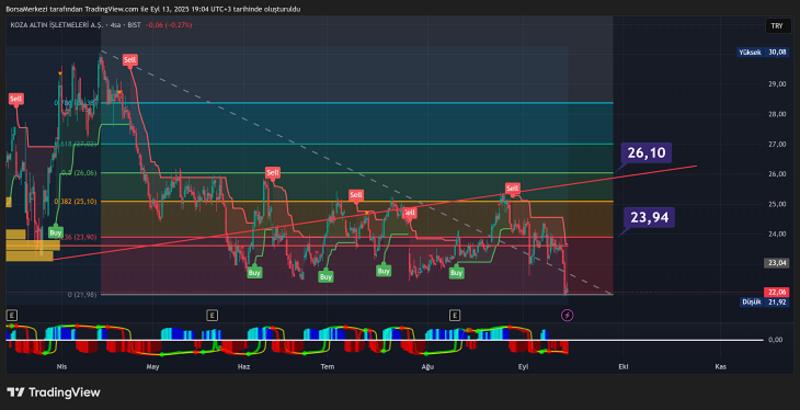The height and width of the screenshot is (410, 800).
Task: Click the 23,94 price callout label
Action: coord(649,217)
